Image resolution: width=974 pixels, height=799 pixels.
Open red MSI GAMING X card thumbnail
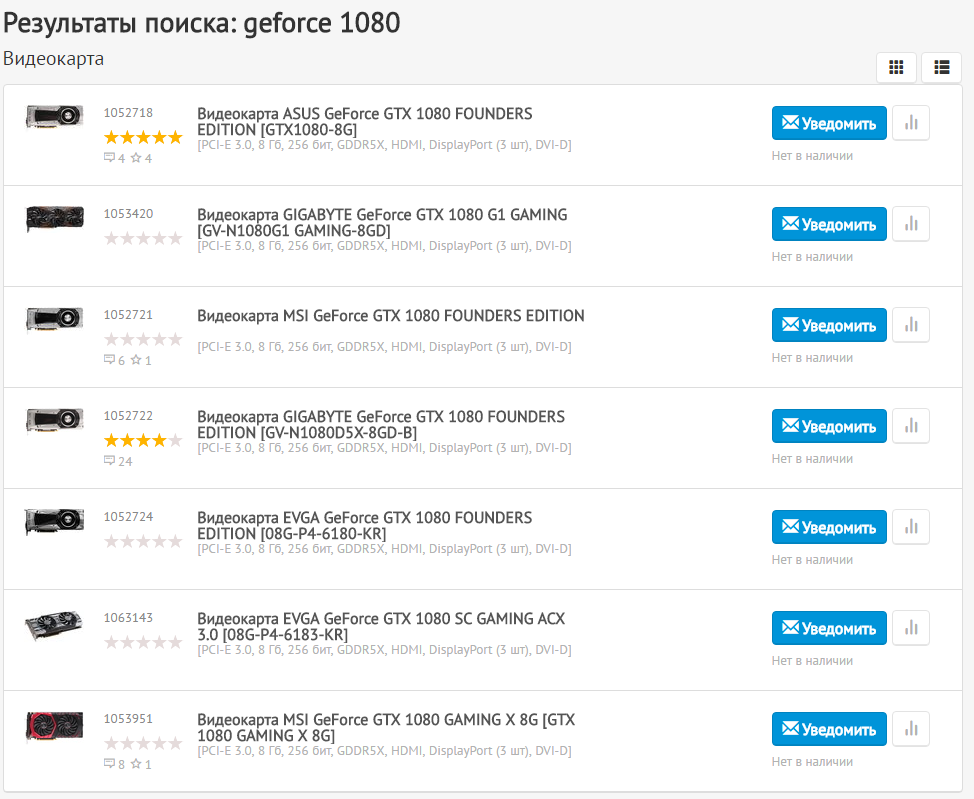[x=55, y=726]
